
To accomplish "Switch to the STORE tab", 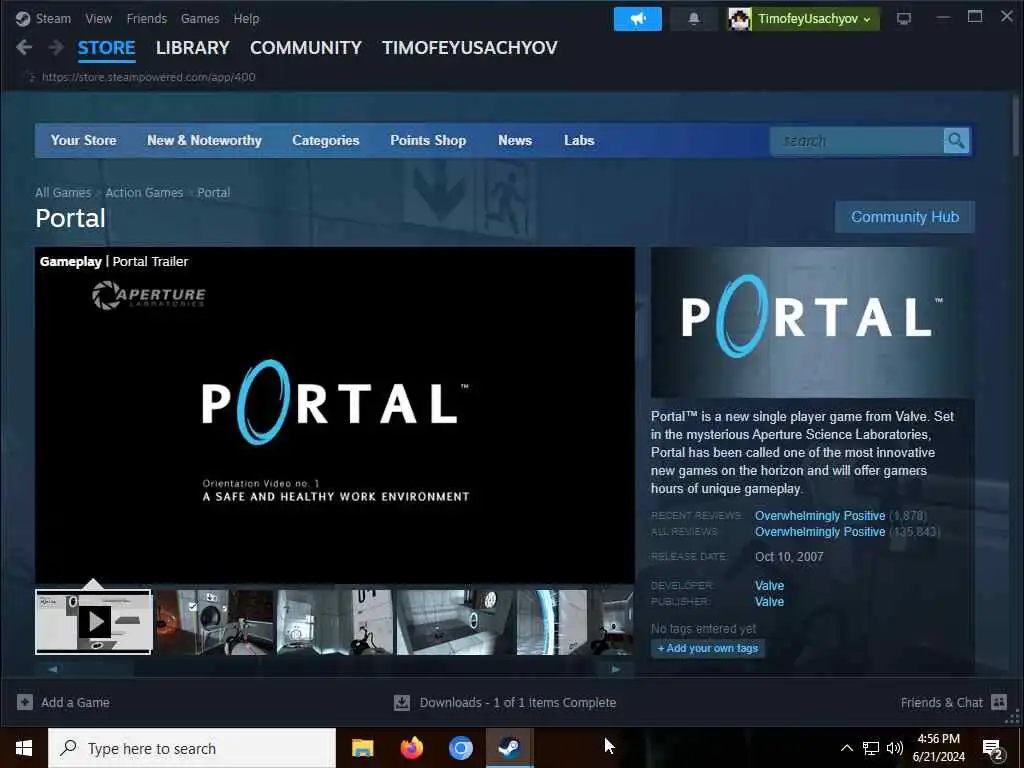I will point(106,48).
